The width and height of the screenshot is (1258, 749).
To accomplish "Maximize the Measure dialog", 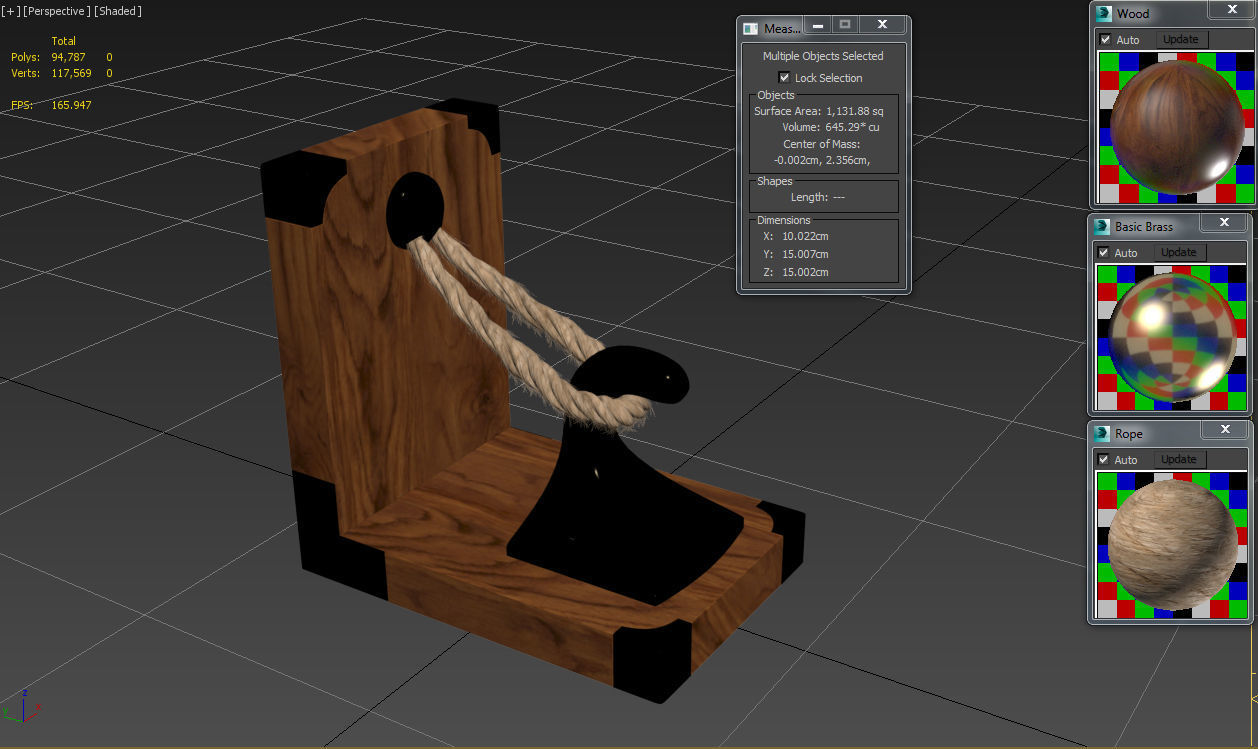I will point(845,25).
